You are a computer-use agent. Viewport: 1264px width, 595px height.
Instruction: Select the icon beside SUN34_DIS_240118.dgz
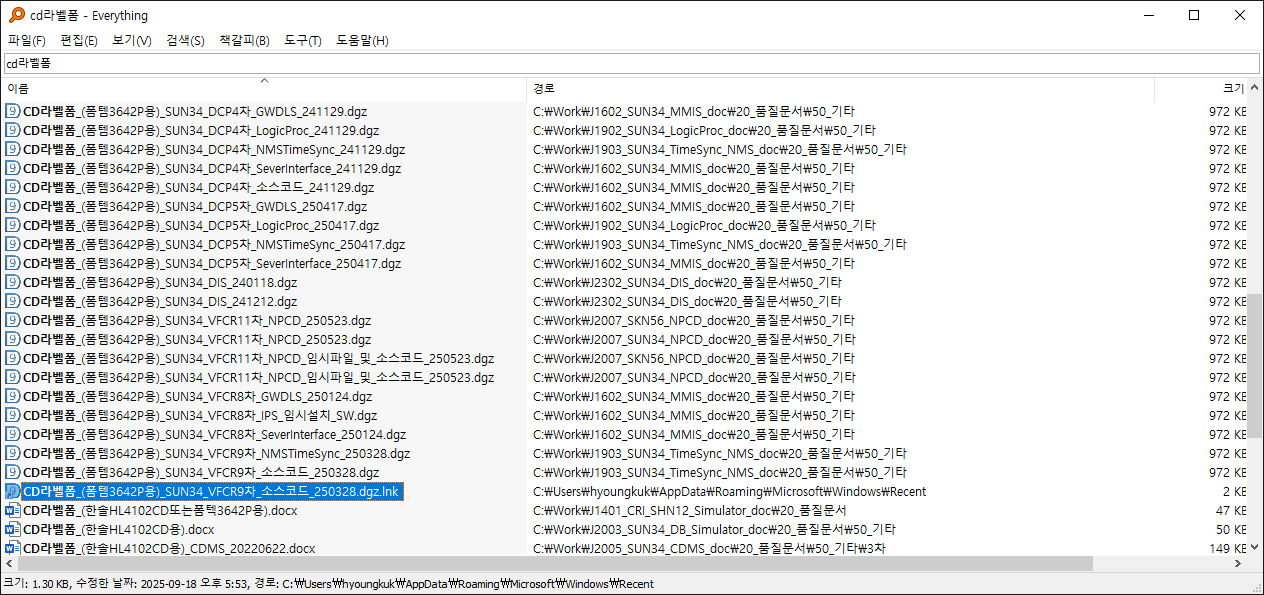click(x=13, y=282)
